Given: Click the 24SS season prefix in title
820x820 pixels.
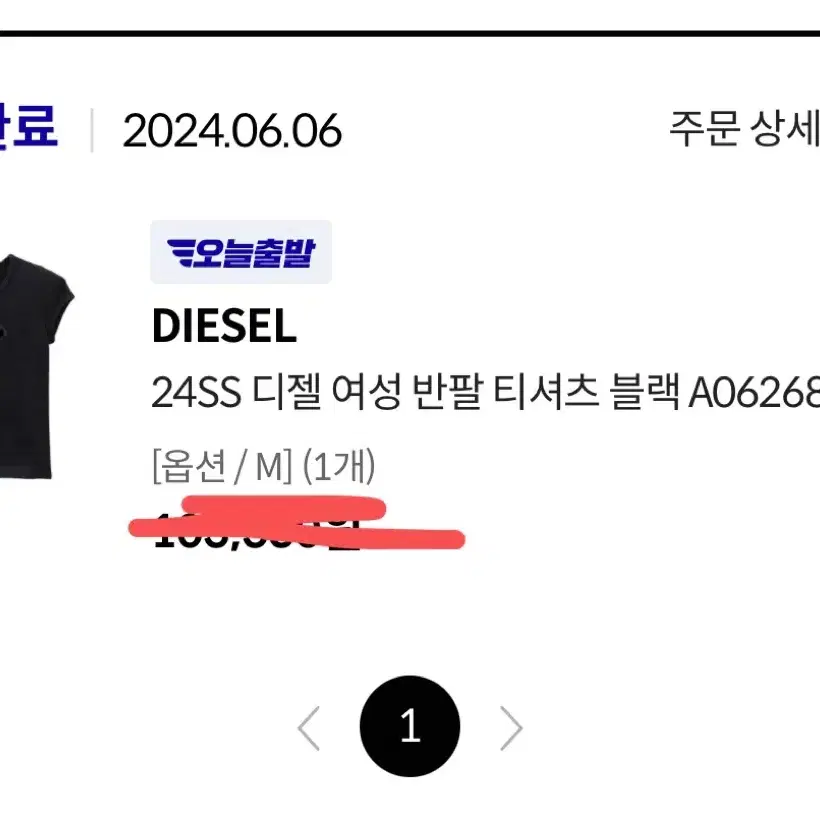Looking at the screenshot, I should pyautogui.click(x=196, y=393).
